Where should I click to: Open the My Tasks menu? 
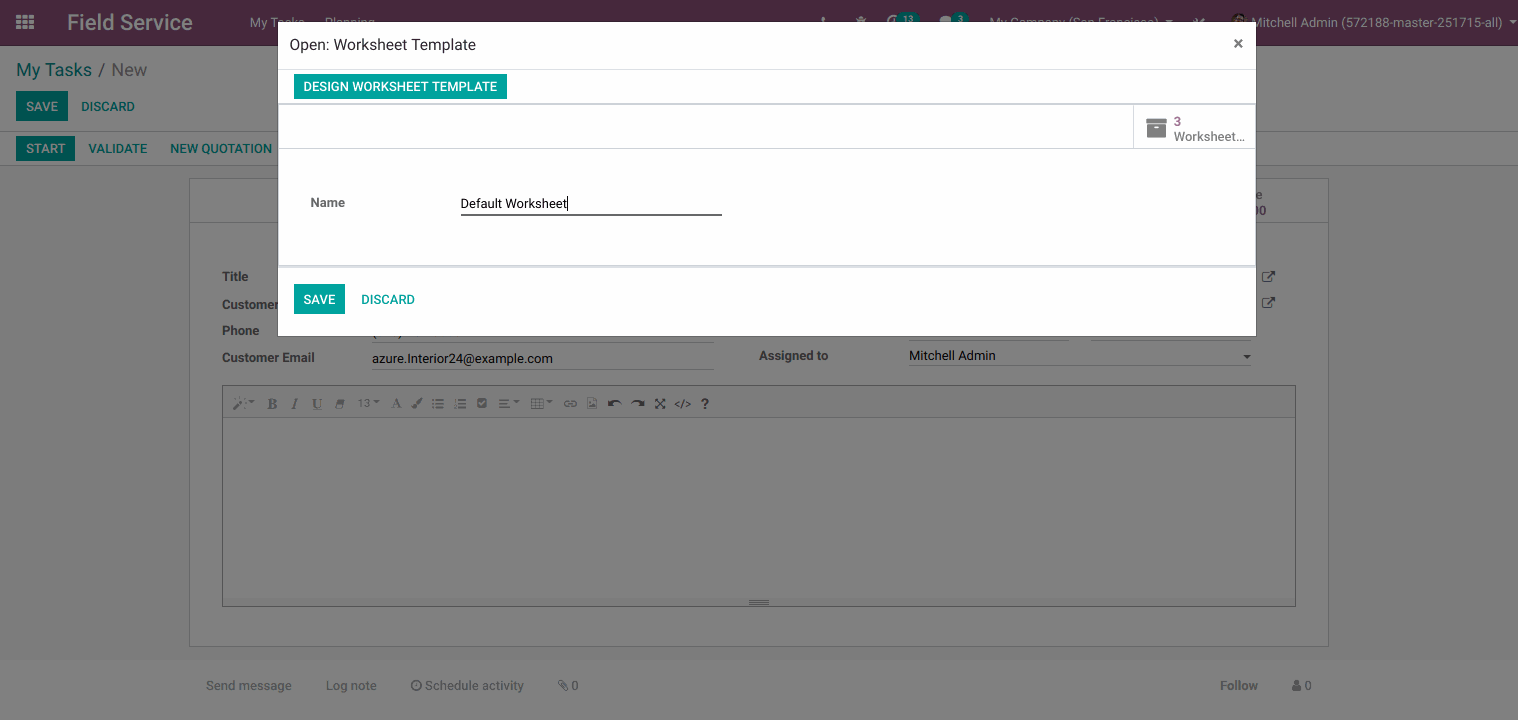tap(277, 22)
